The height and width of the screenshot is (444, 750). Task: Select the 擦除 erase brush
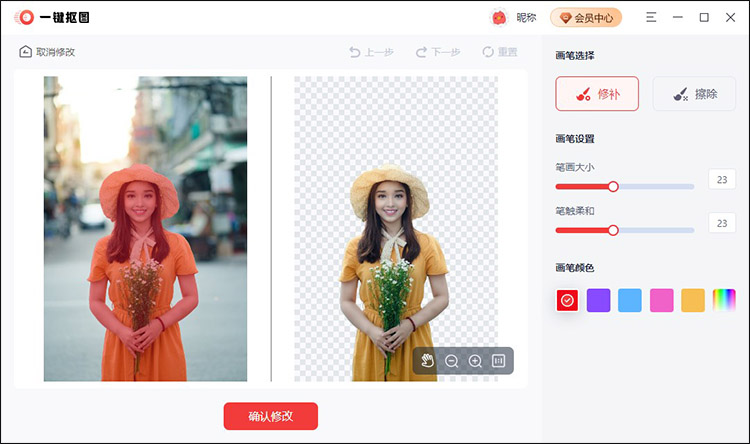click(x=694, y=94)
